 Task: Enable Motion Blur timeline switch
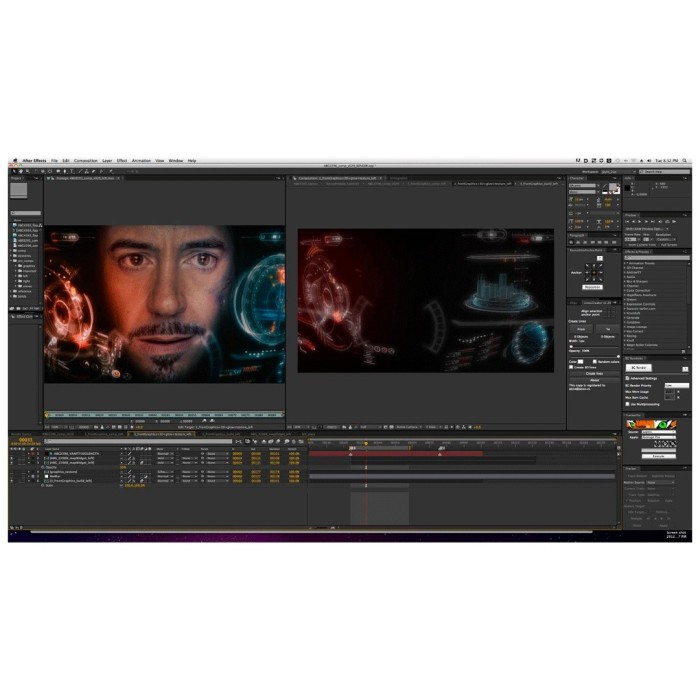click(x=278, y=442)
